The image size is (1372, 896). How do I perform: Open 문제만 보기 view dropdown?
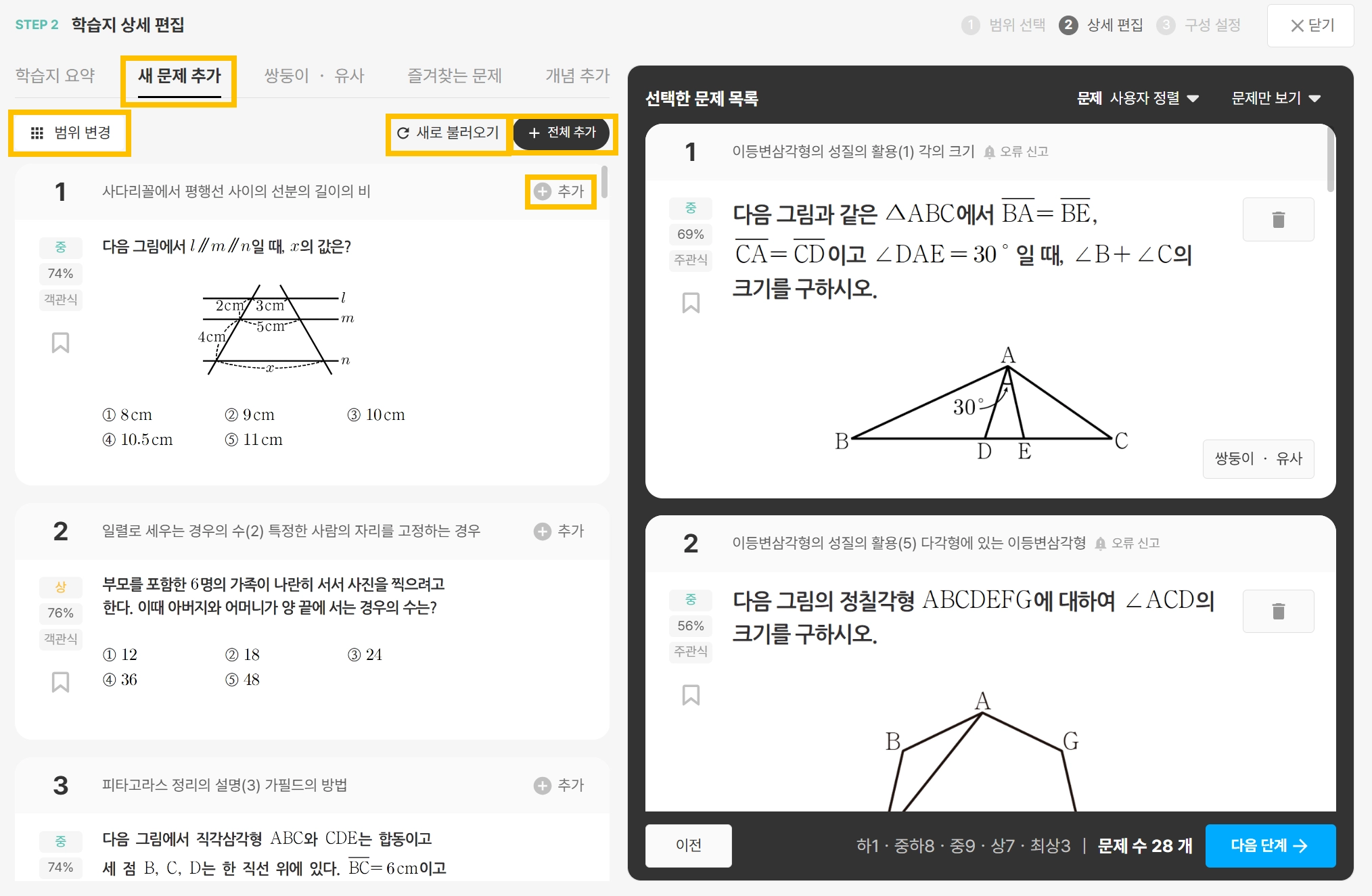[x=1275, y=99]
